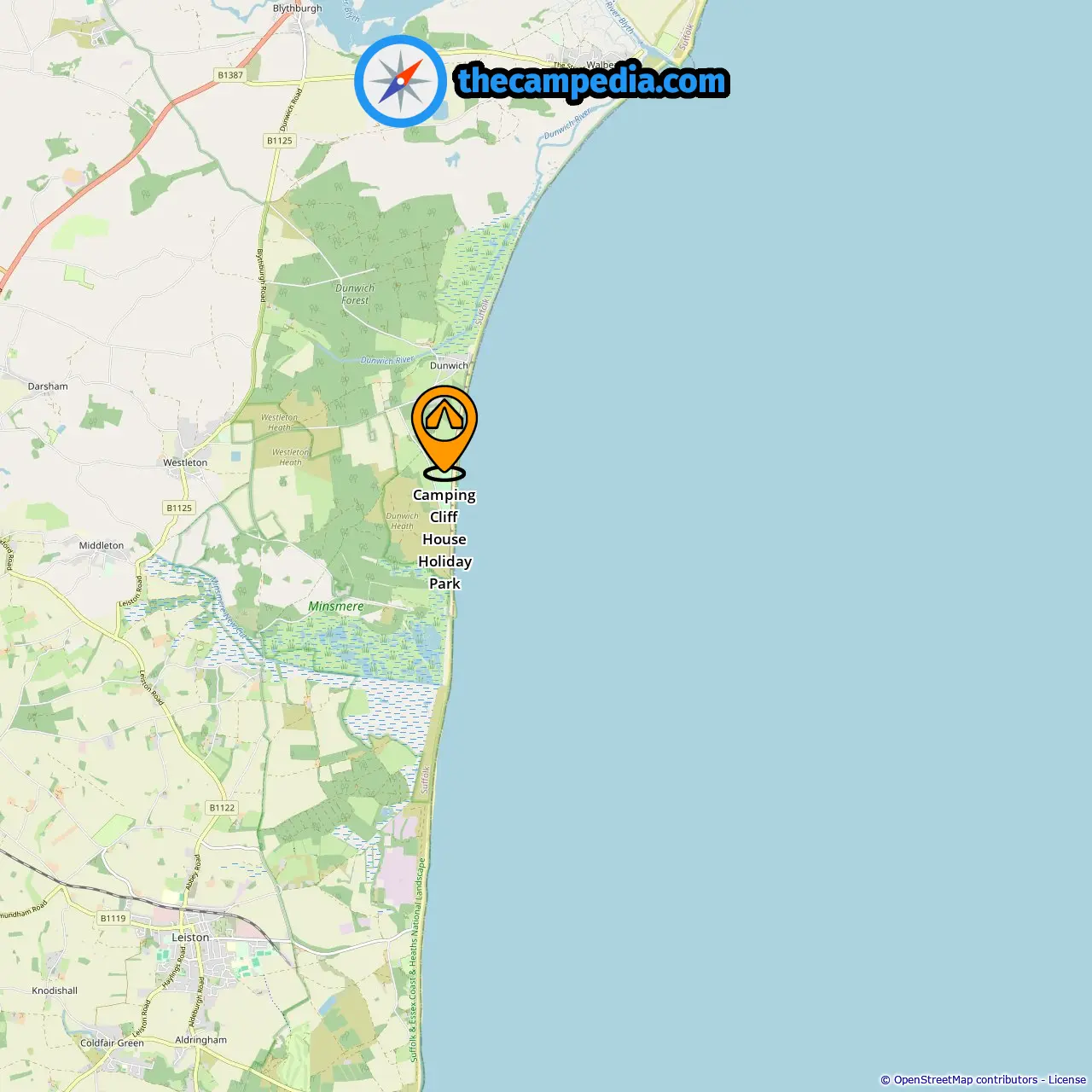Click the compass logo icon
Screen dimensions: 1092x1092
(x=400, y=81)
